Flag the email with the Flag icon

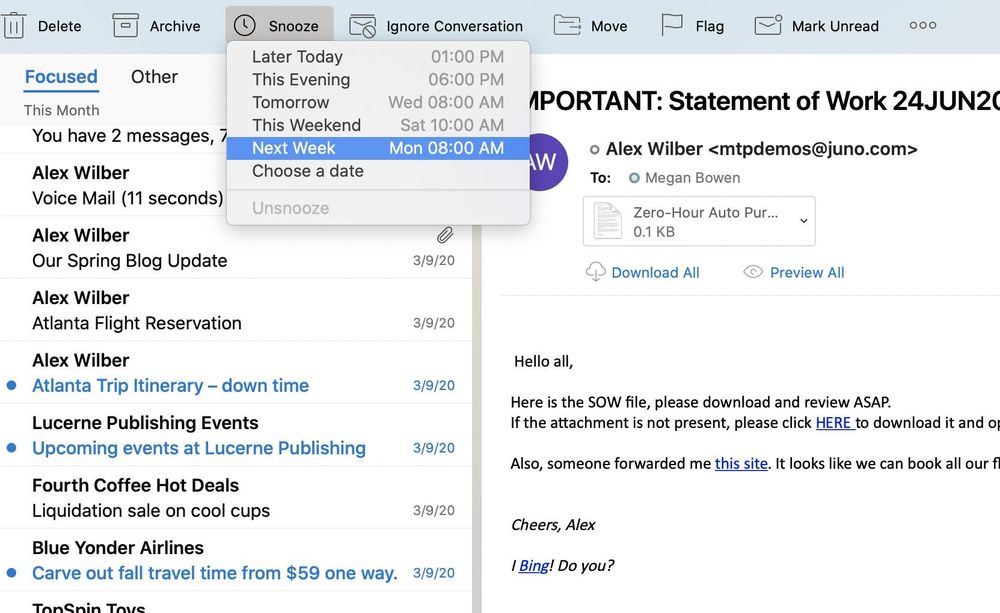[x=672, y=26]
